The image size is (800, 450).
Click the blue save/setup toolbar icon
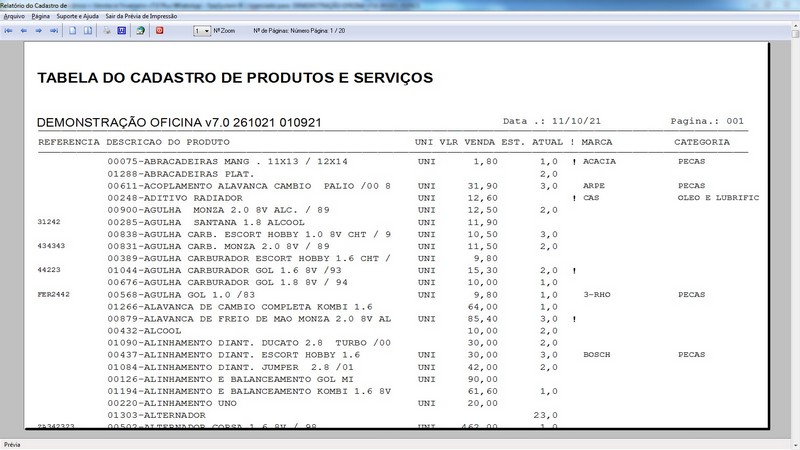coord(121,31)
